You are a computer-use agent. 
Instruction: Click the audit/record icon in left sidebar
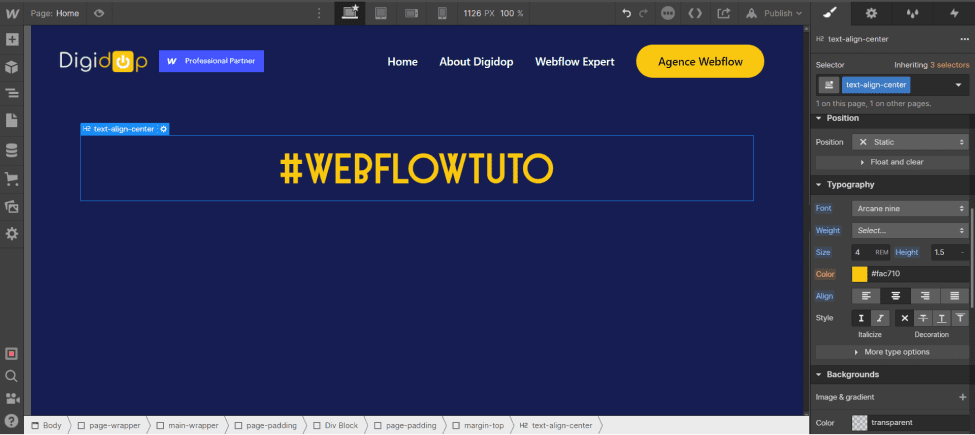coord(11,354)
